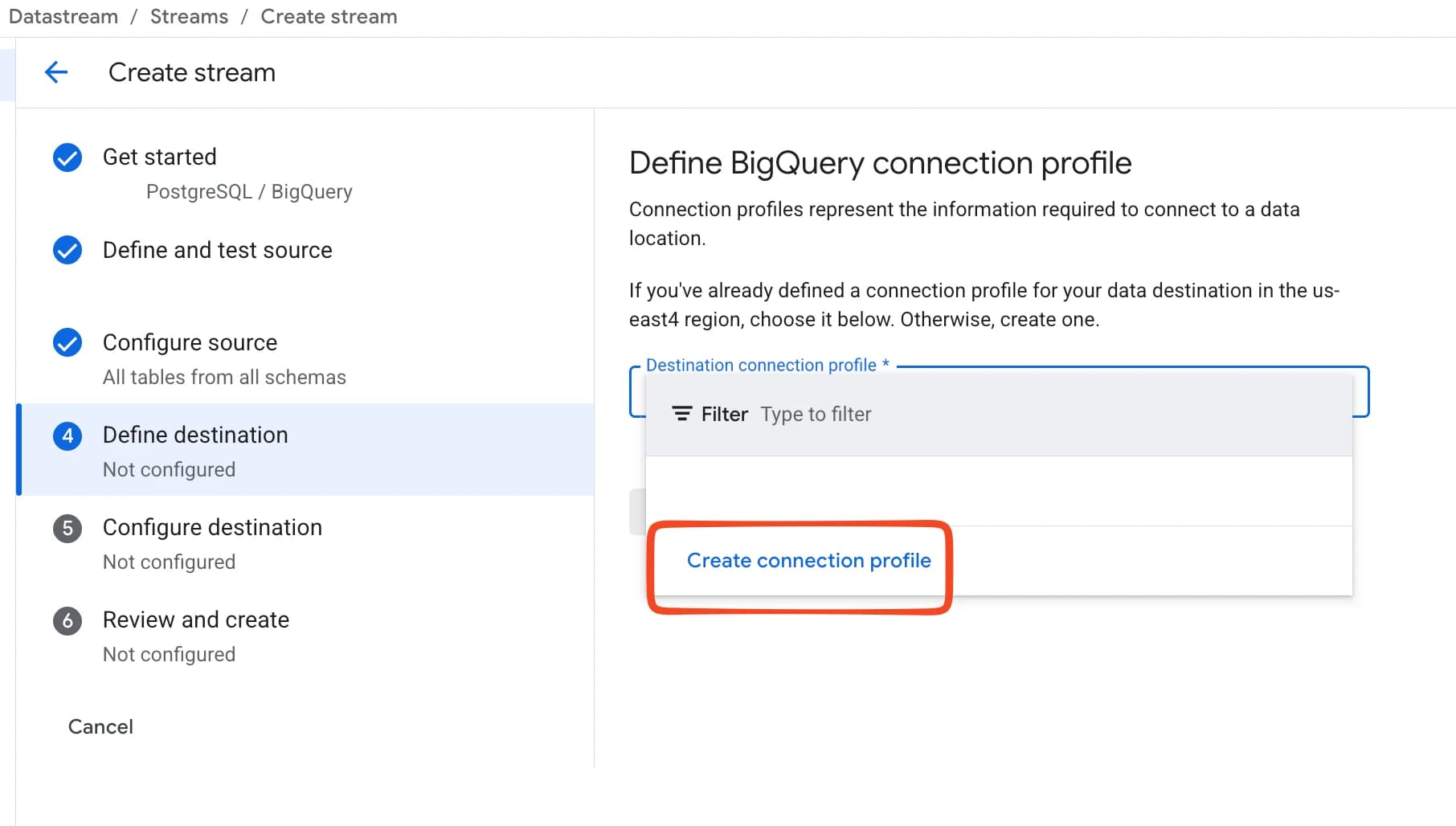Click the Get started completed checkmark
The height and width of the screenshot is (826, 1456).
point(67,157)
